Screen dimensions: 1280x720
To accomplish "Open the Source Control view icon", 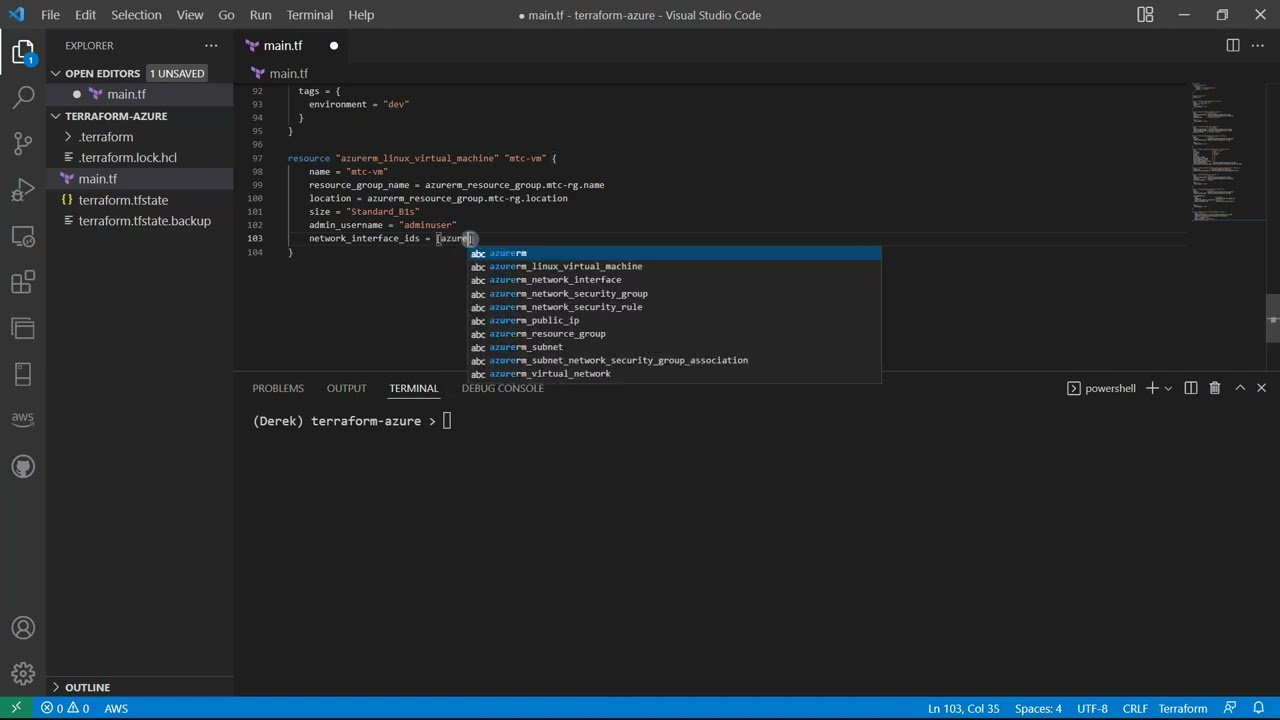I will pos(23,143).
